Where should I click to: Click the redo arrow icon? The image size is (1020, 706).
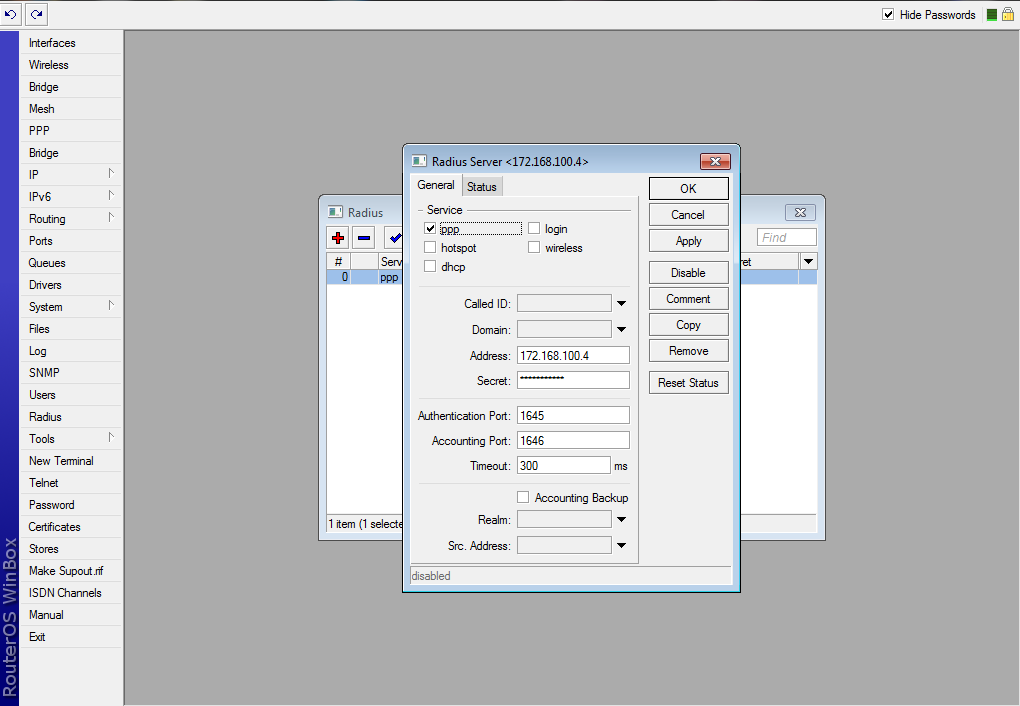36,14
